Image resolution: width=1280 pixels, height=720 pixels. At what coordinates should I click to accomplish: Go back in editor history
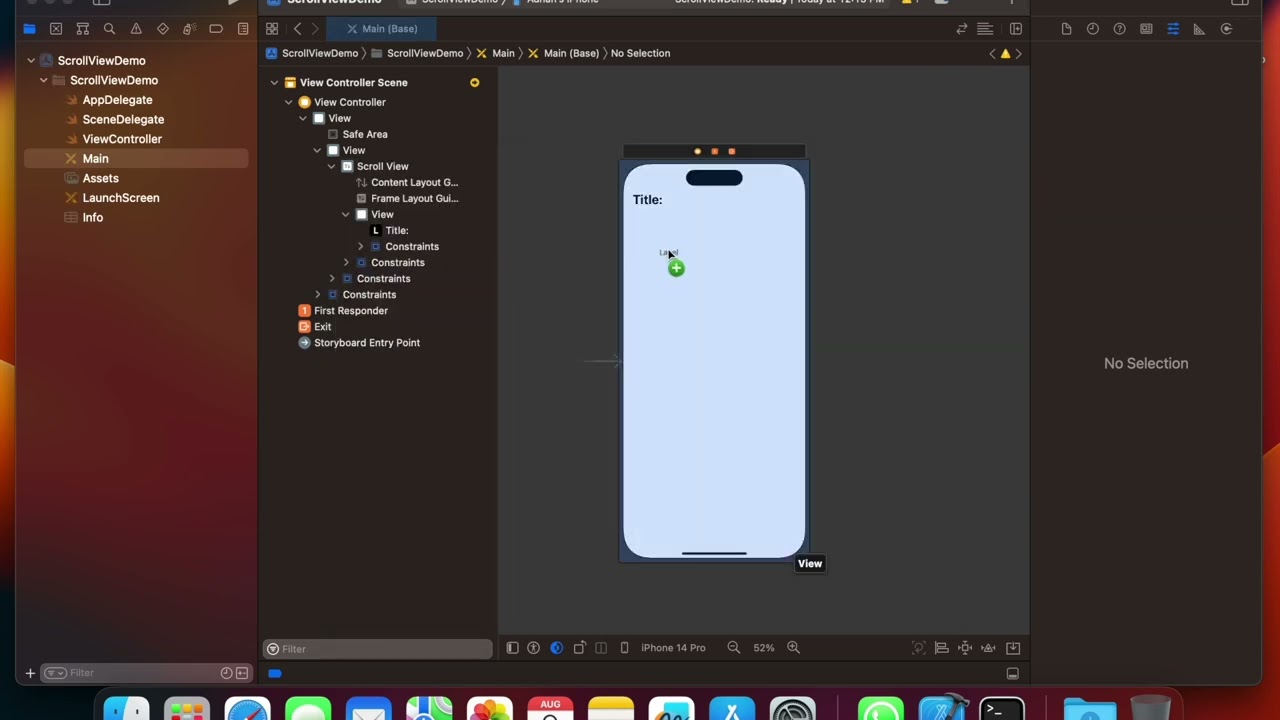tap(297, 29)
